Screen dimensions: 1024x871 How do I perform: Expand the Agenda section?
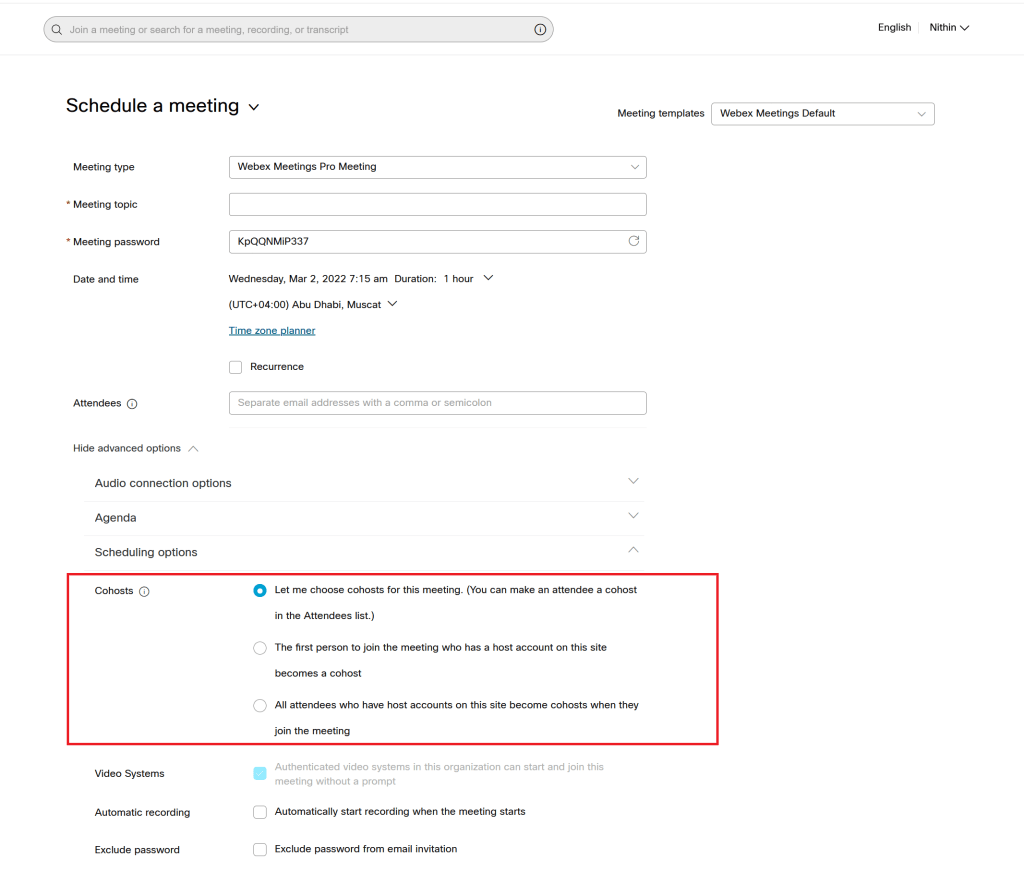633,516
